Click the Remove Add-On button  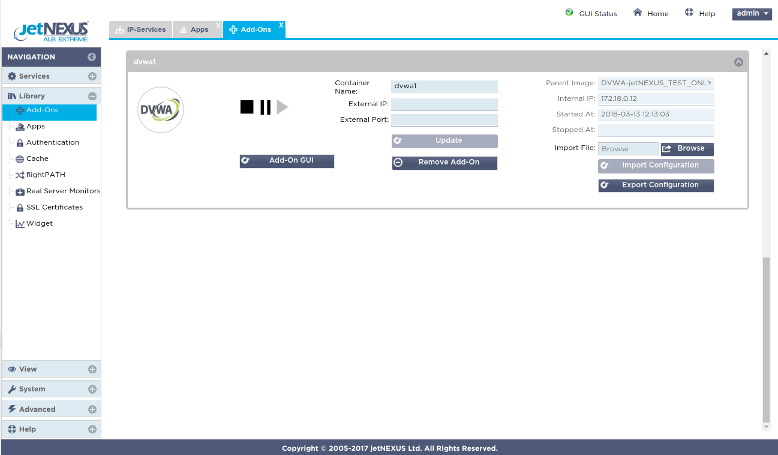tap(444, 162)
